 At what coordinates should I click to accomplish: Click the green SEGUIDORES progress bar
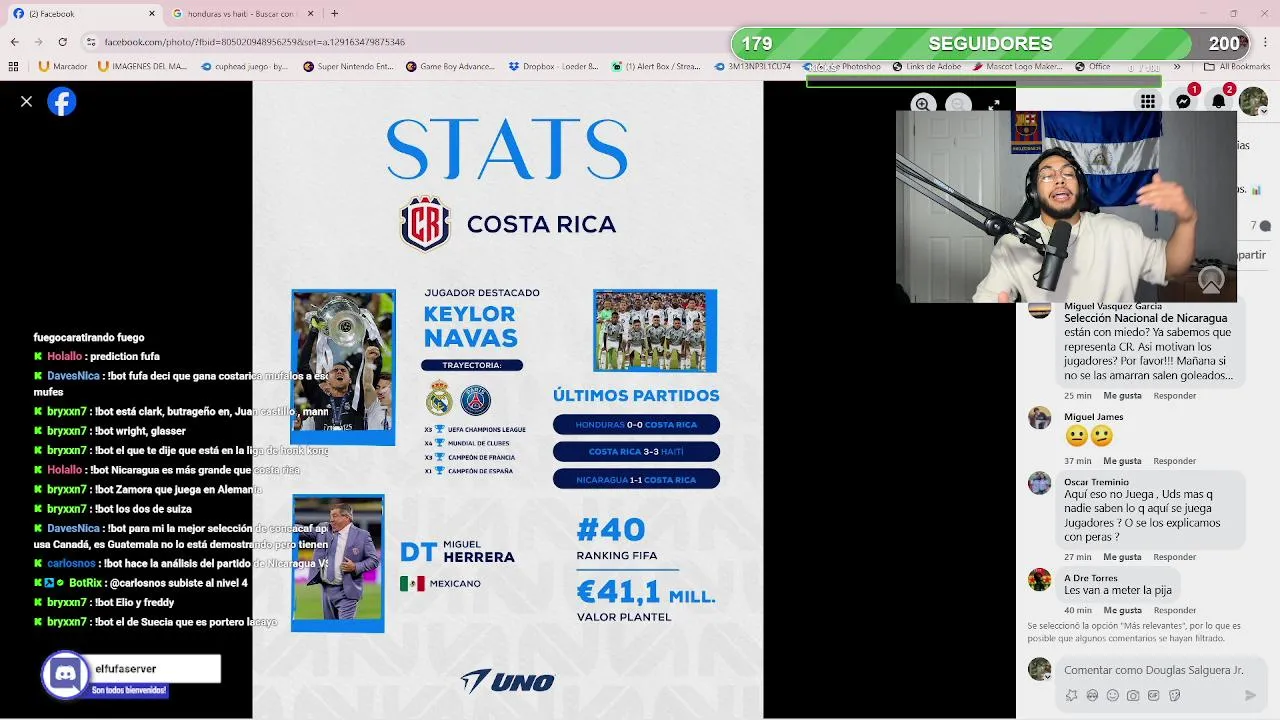click(991, 43)
